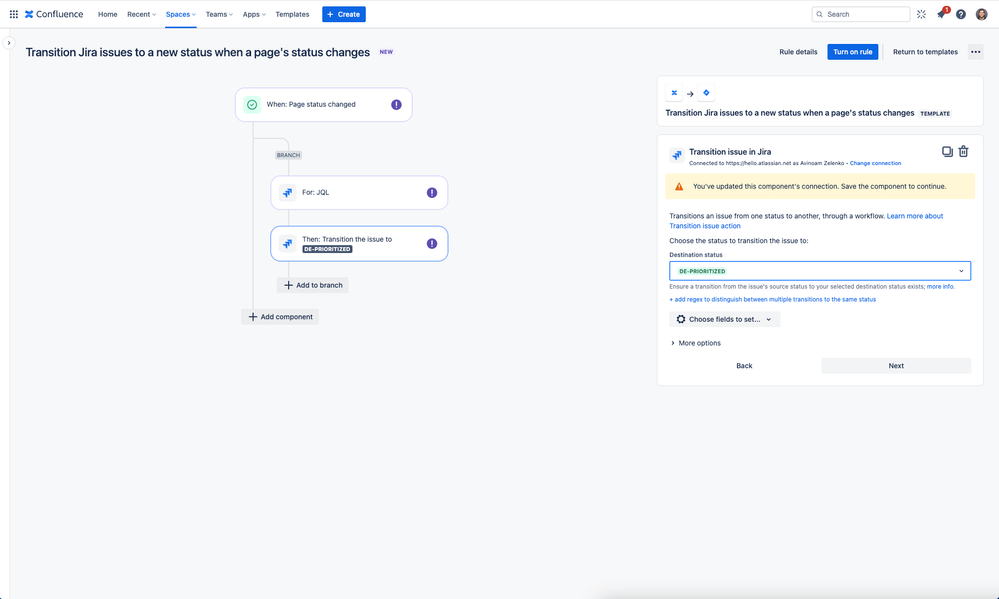The width and height of the screenshot is (999, 599).
Task: Open the Recent dropdown menu
Action: pyautogui.click(x=141, y=14)
